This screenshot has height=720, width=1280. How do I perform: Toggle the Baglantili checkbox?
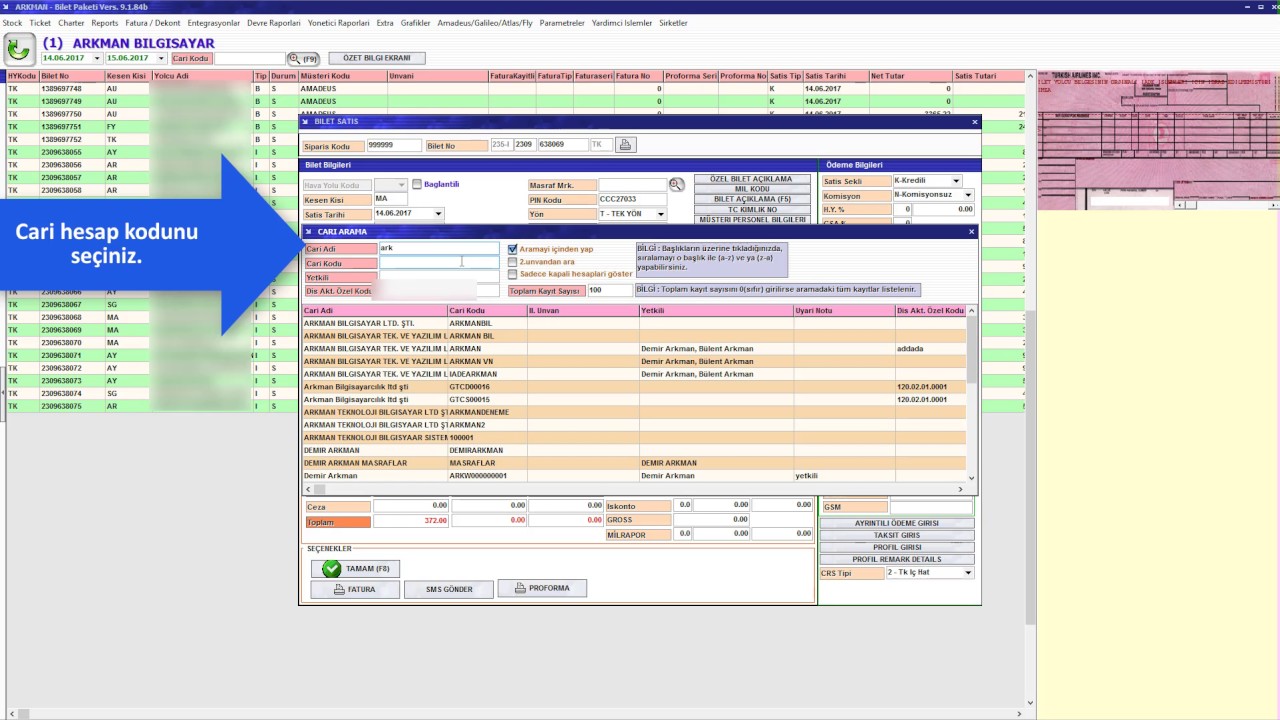(417, 184)
